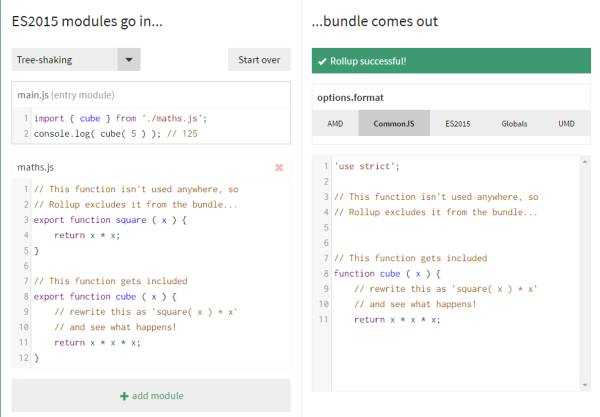Select the Globals format option
The width and height of the screenshot is (600, 417).
516,123
